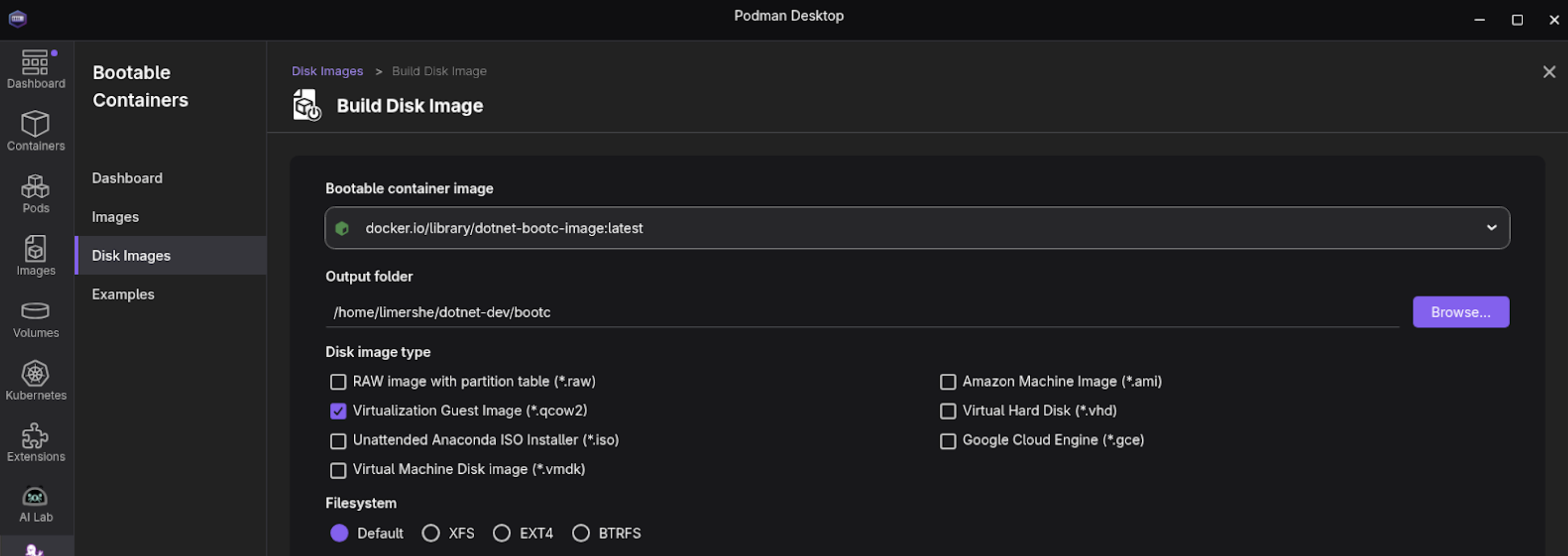Go to Images in icon sidebar
Viewport: 1568px width, 556px height.
pos(35,256)
